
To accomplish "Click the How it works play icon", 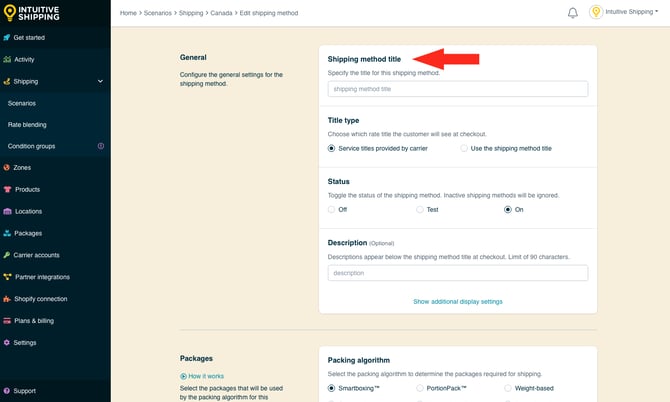I will pyautogui.click(x=183, y=376).
